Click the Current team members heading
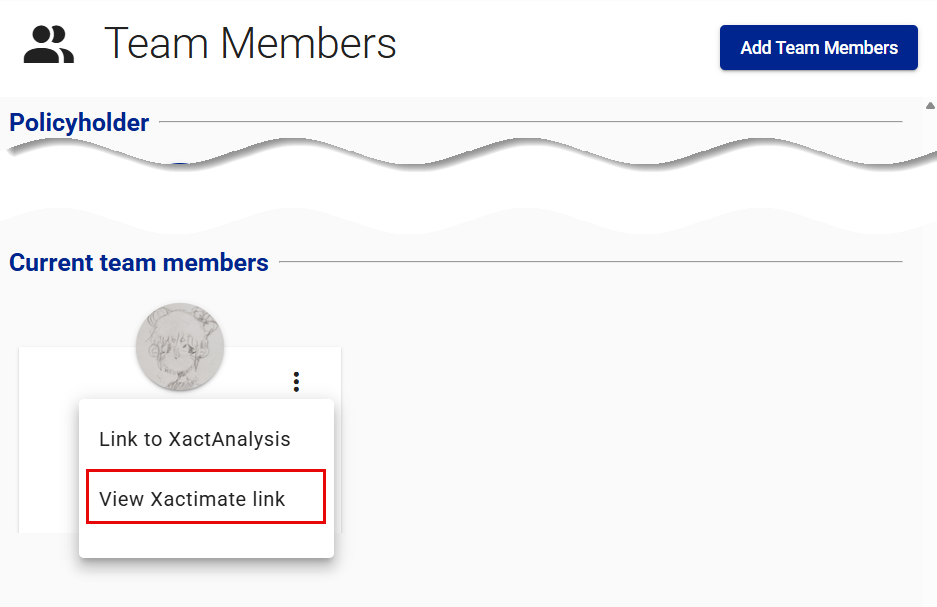This screenshot has height=607, width=937. 139,263
